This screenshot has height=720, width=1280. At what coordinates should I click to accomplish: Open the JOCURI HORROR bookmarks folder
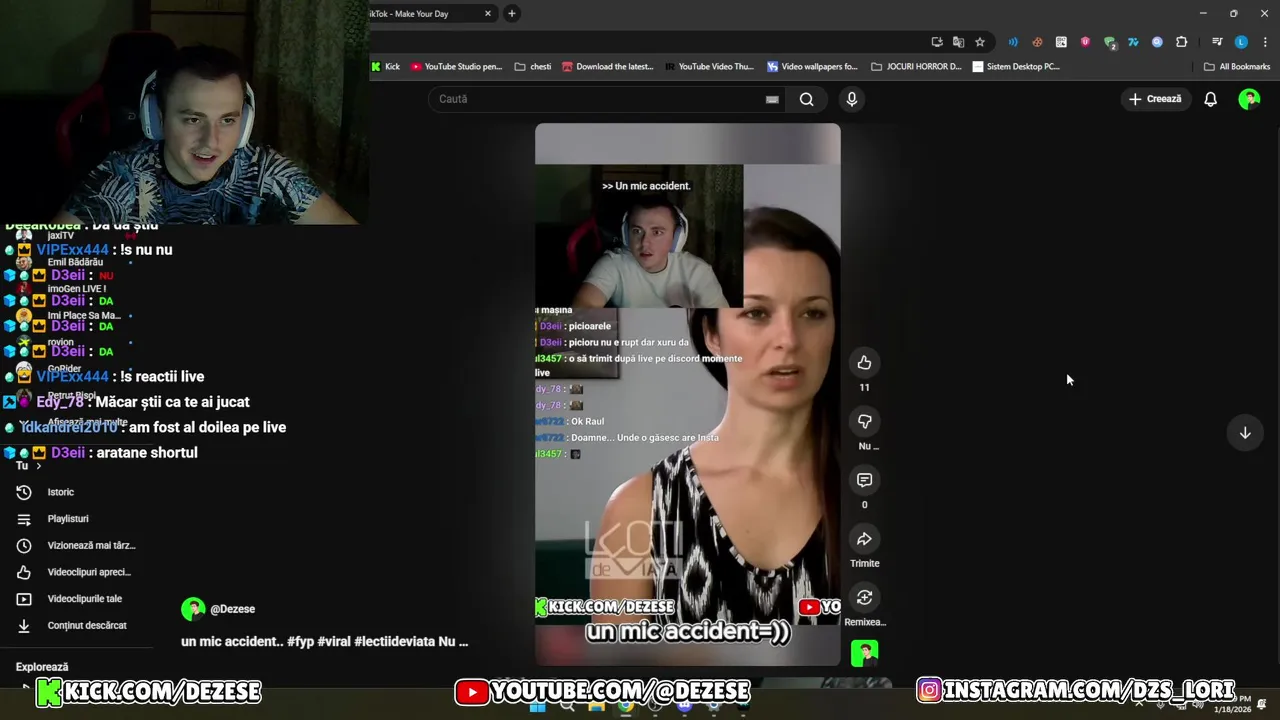(x=916, y=67)
